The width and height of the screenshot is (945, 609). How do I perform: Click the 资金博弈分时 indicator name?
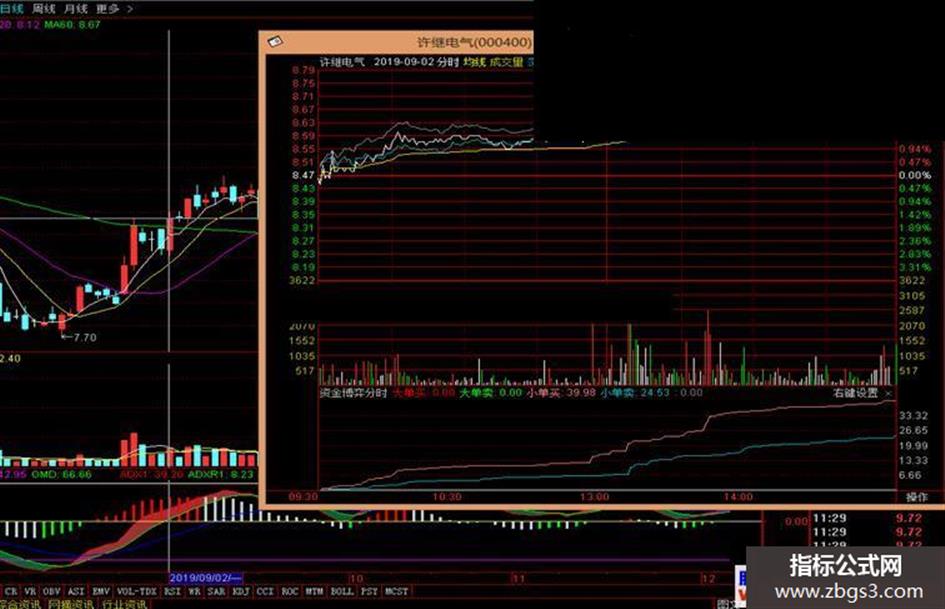(353, 393)
